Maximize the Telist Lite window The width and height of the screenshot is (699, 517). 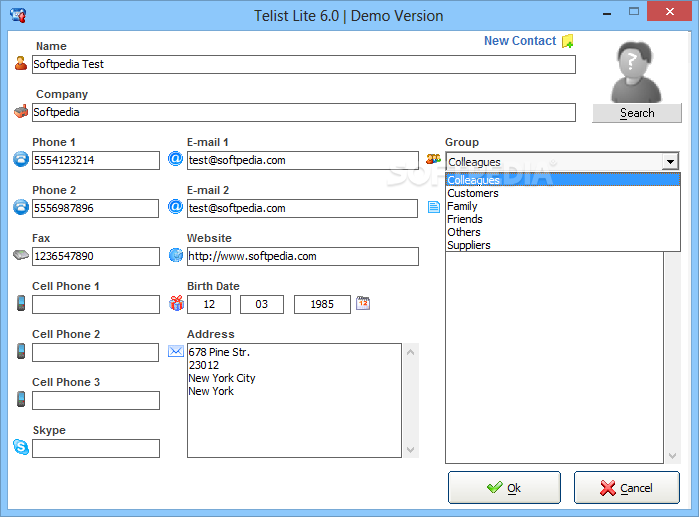[634, 12]
